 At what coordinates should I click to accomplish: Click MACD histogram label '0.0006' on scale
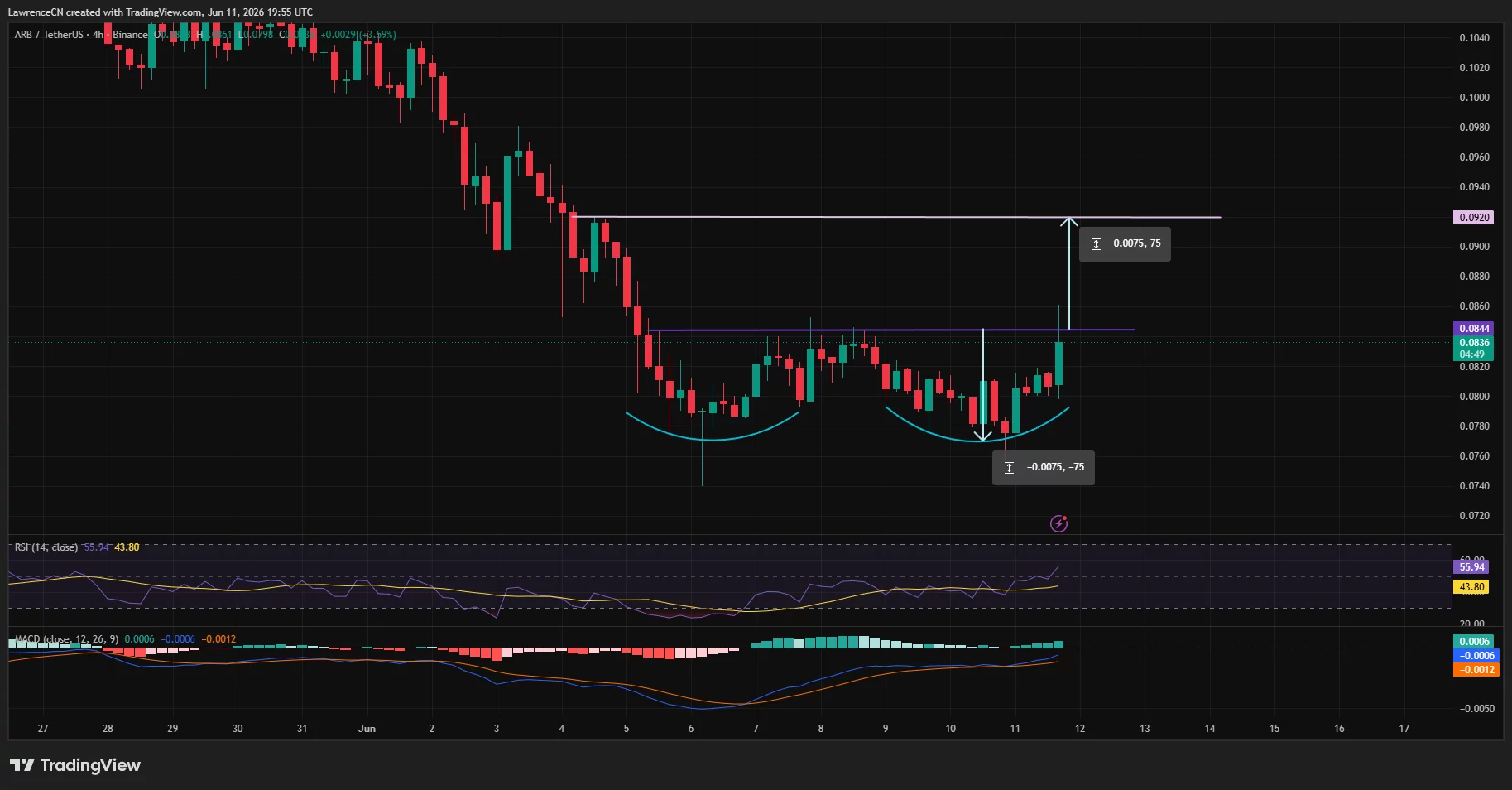tap(1474, 642)
